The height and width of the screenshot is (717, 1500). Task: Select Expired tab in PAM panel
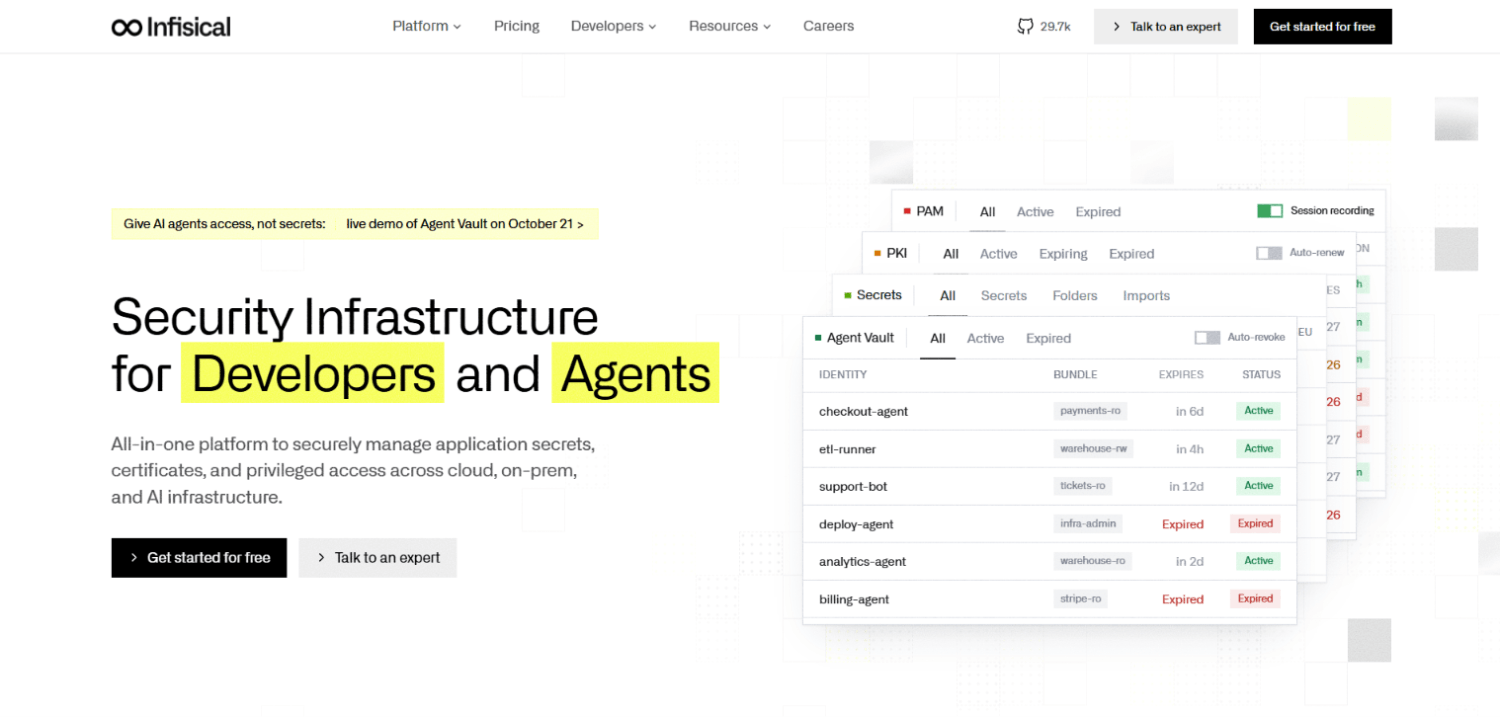tap(1098, 212)
